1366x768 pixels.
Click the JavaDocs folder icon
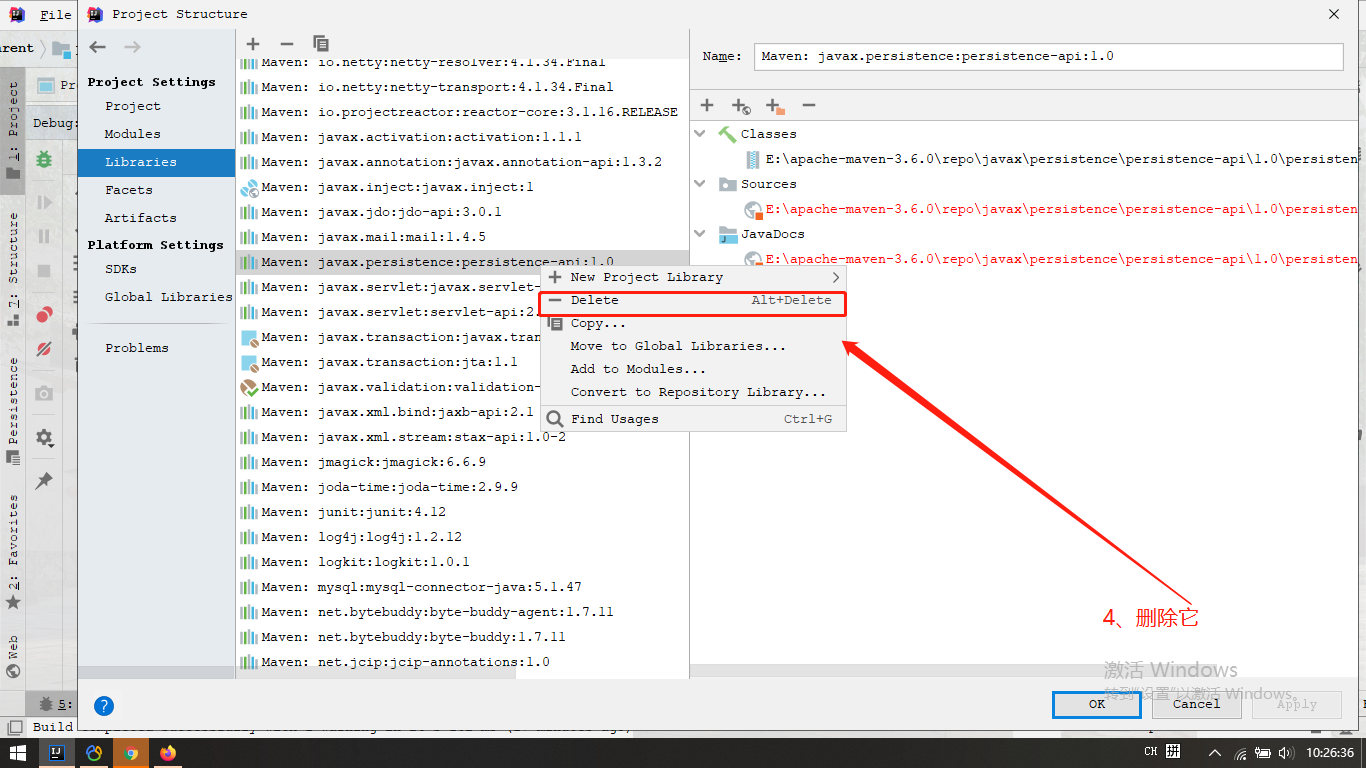(x=727, y=234)
